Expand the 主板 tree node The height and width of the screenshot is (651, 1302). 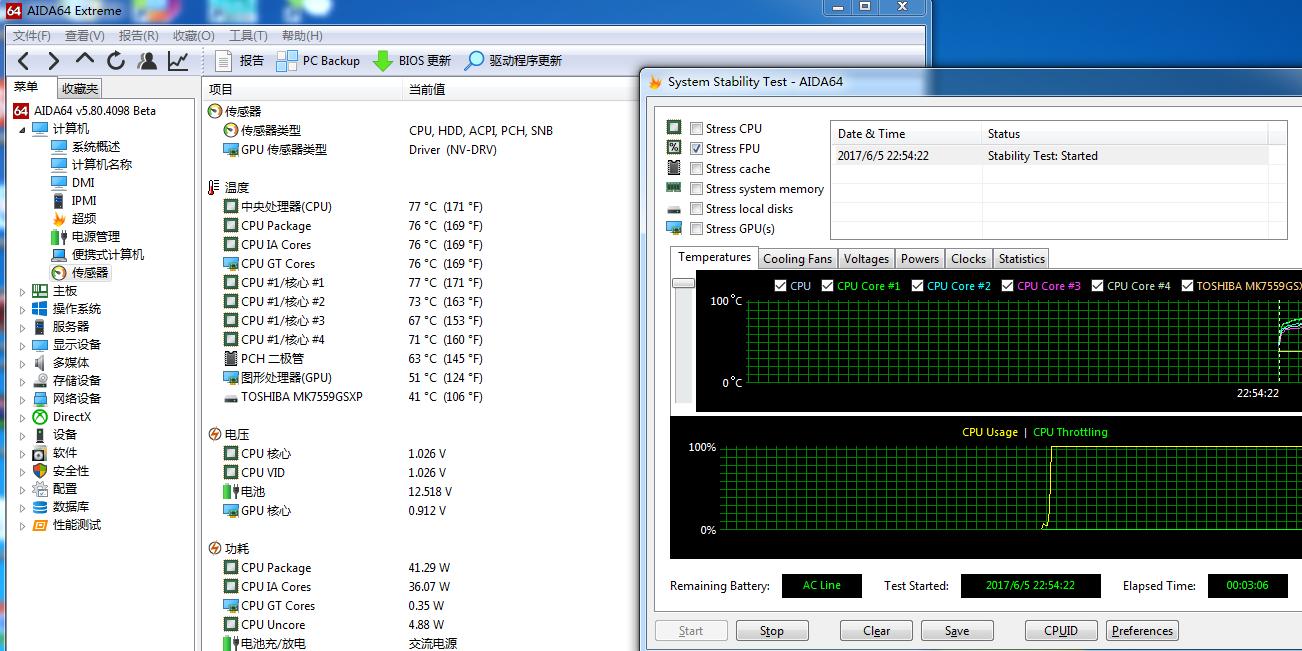pos(23,291)
